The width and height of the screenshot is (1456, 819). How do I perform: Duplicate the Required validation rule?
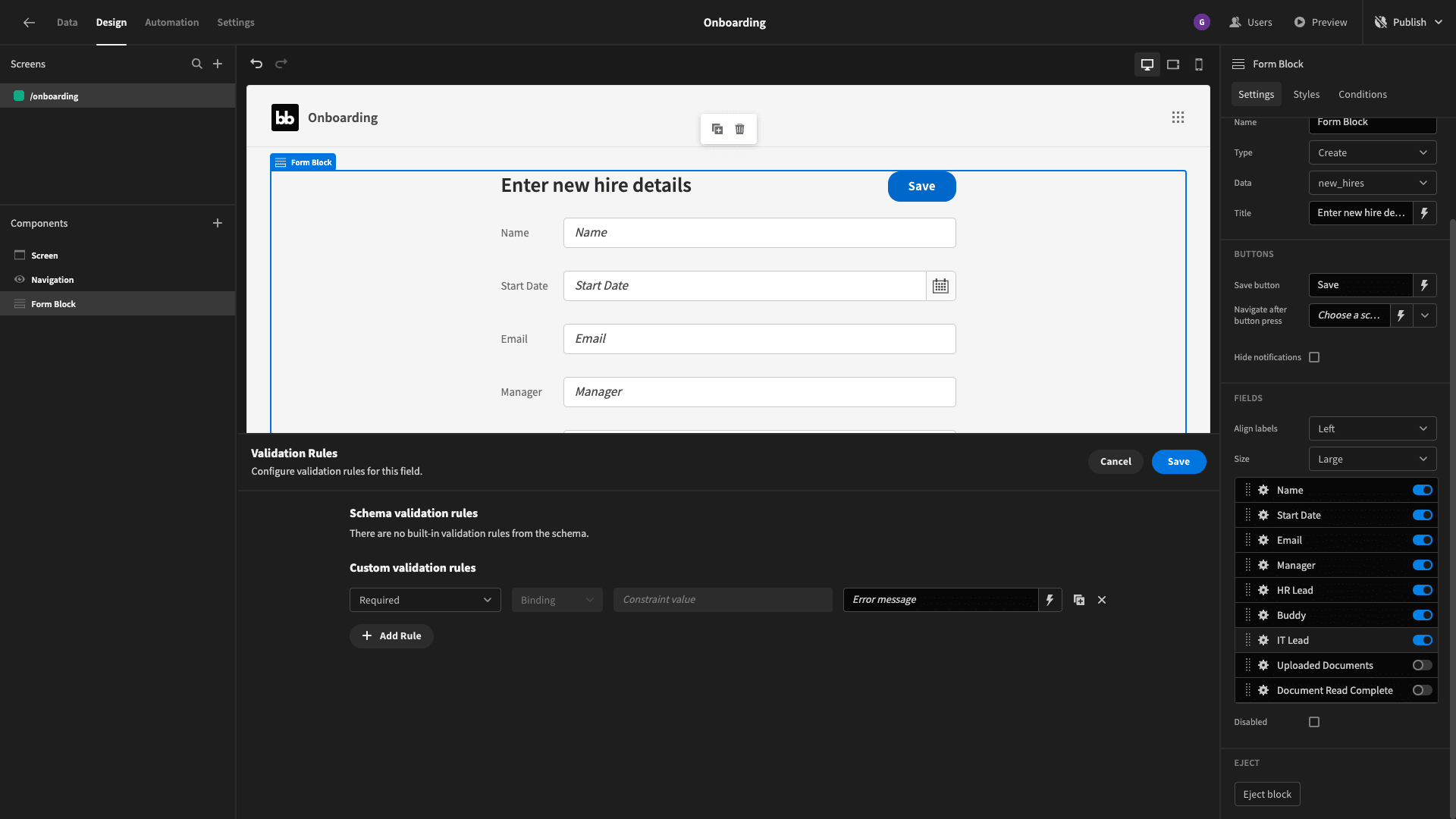(x=1079, y=600)
